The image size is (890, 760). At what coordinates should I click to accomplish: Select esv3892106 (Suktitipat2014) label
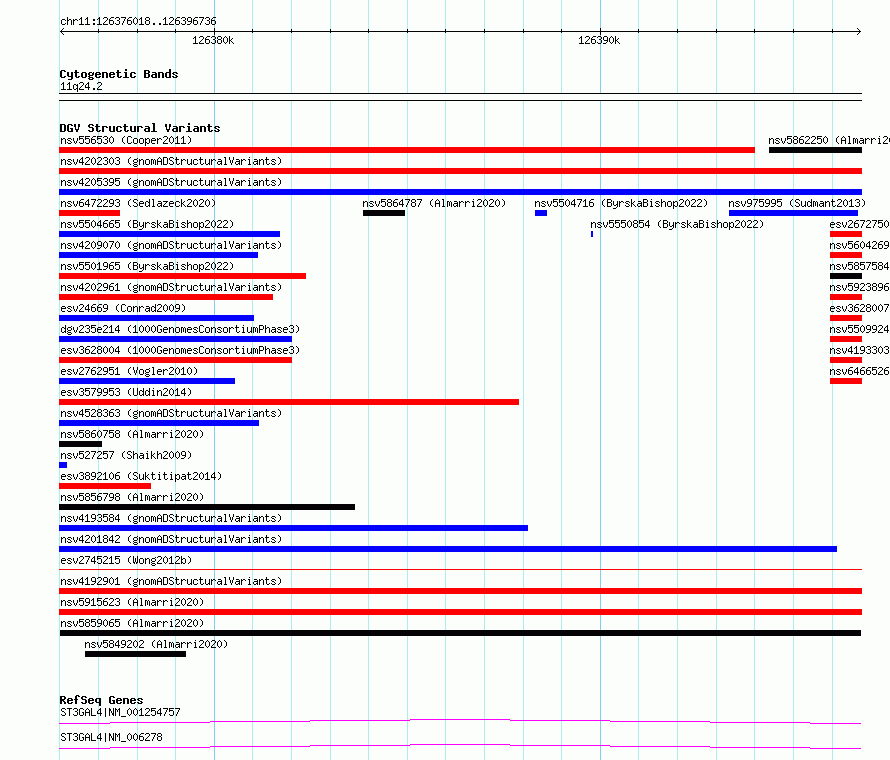tap(141, 476)
